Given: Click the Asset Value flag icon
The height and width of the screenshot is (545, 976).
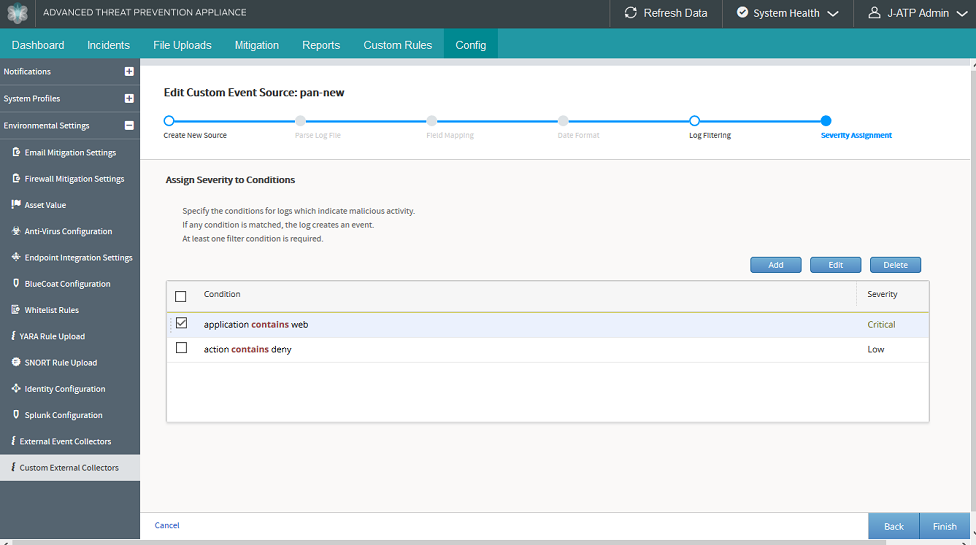Looking at the screenshot, I should [x=16, y=205].
